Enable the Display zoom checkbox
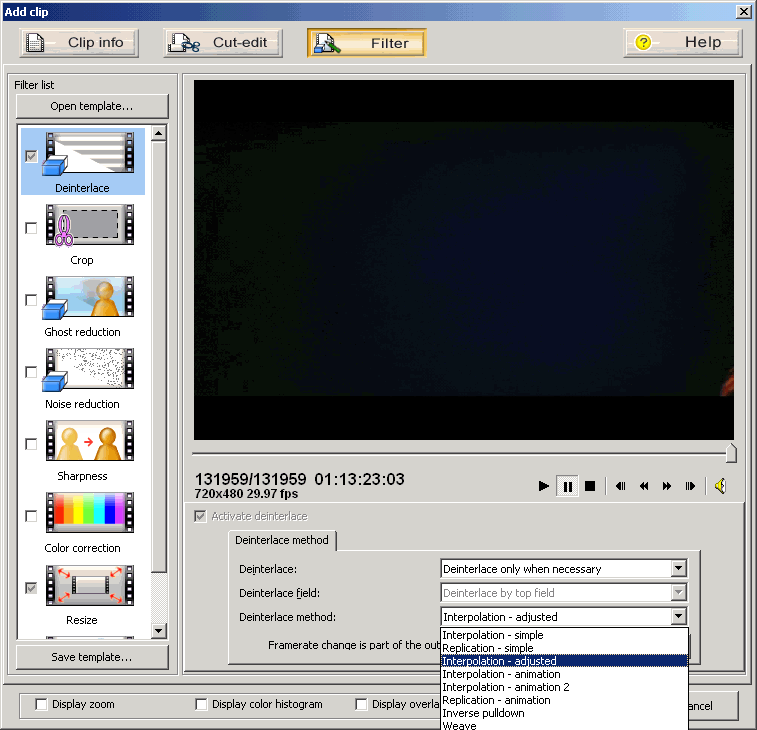 [41, 704]
